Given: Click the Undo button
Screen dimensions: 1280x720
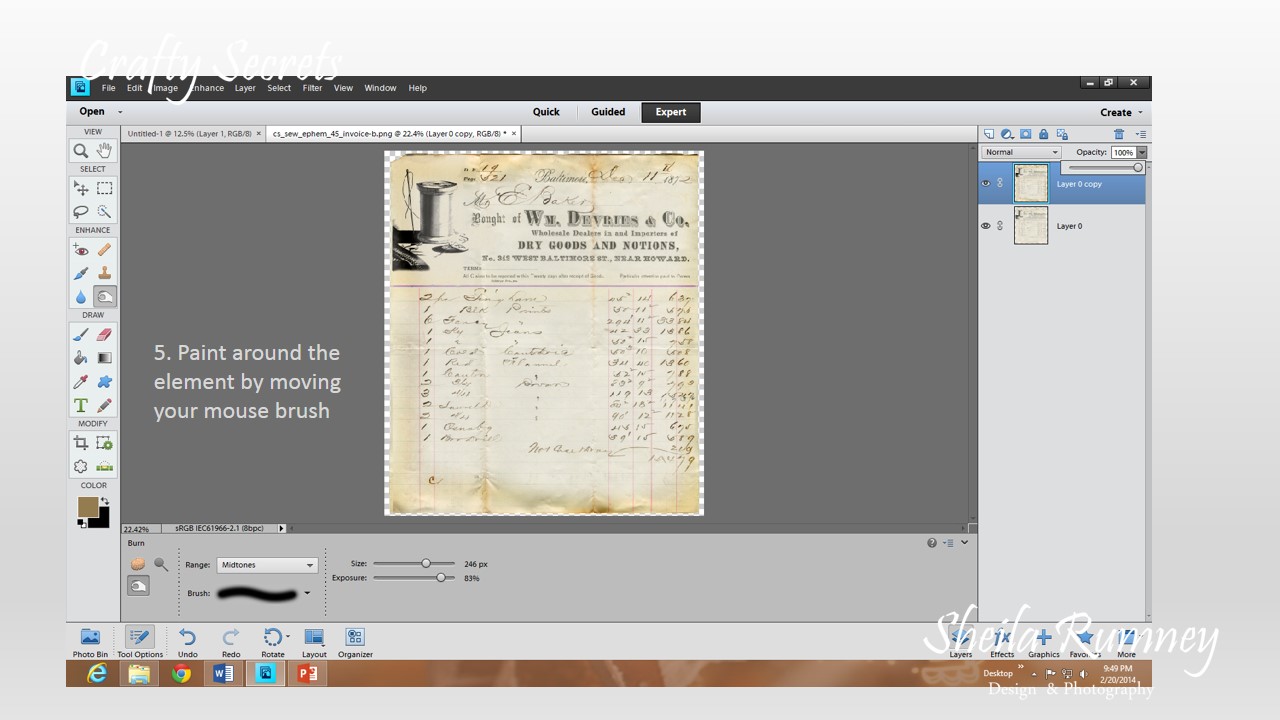Looking at the screenshot, I should tap(187, 642).
